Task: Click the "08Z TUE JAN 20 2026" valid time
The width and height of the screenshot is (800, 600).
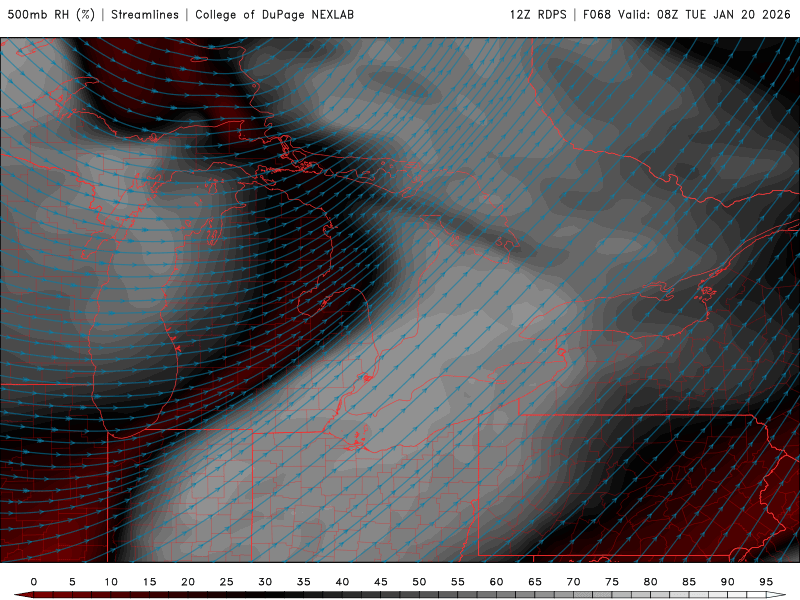Action: click(723, 15)
